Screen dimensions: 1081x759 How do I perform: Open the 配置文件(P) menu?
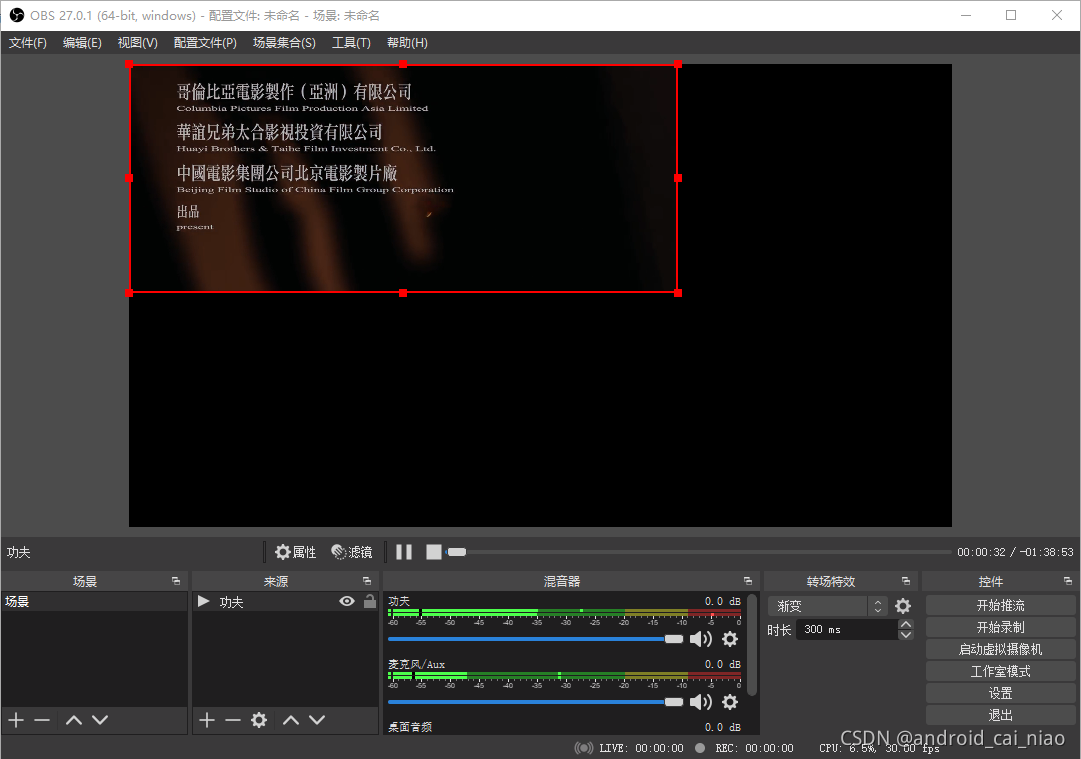[x=205, y=43]
